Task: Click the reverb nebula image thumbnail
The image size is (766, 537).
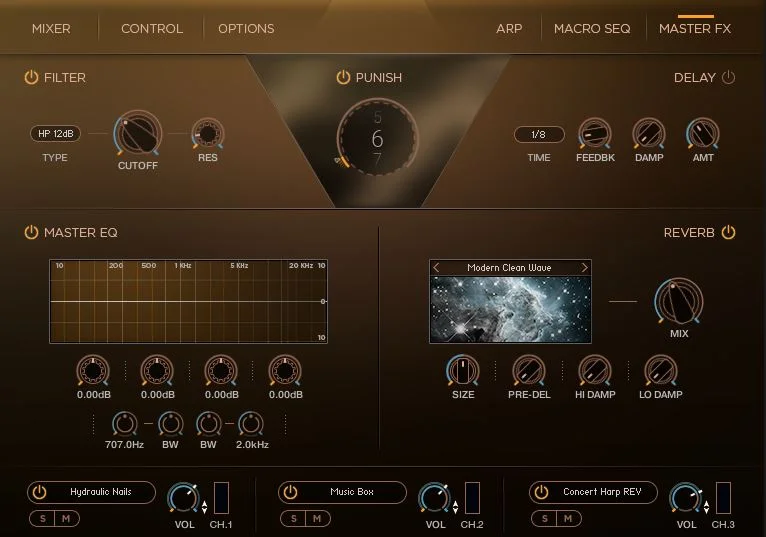Action: (511, 309)
